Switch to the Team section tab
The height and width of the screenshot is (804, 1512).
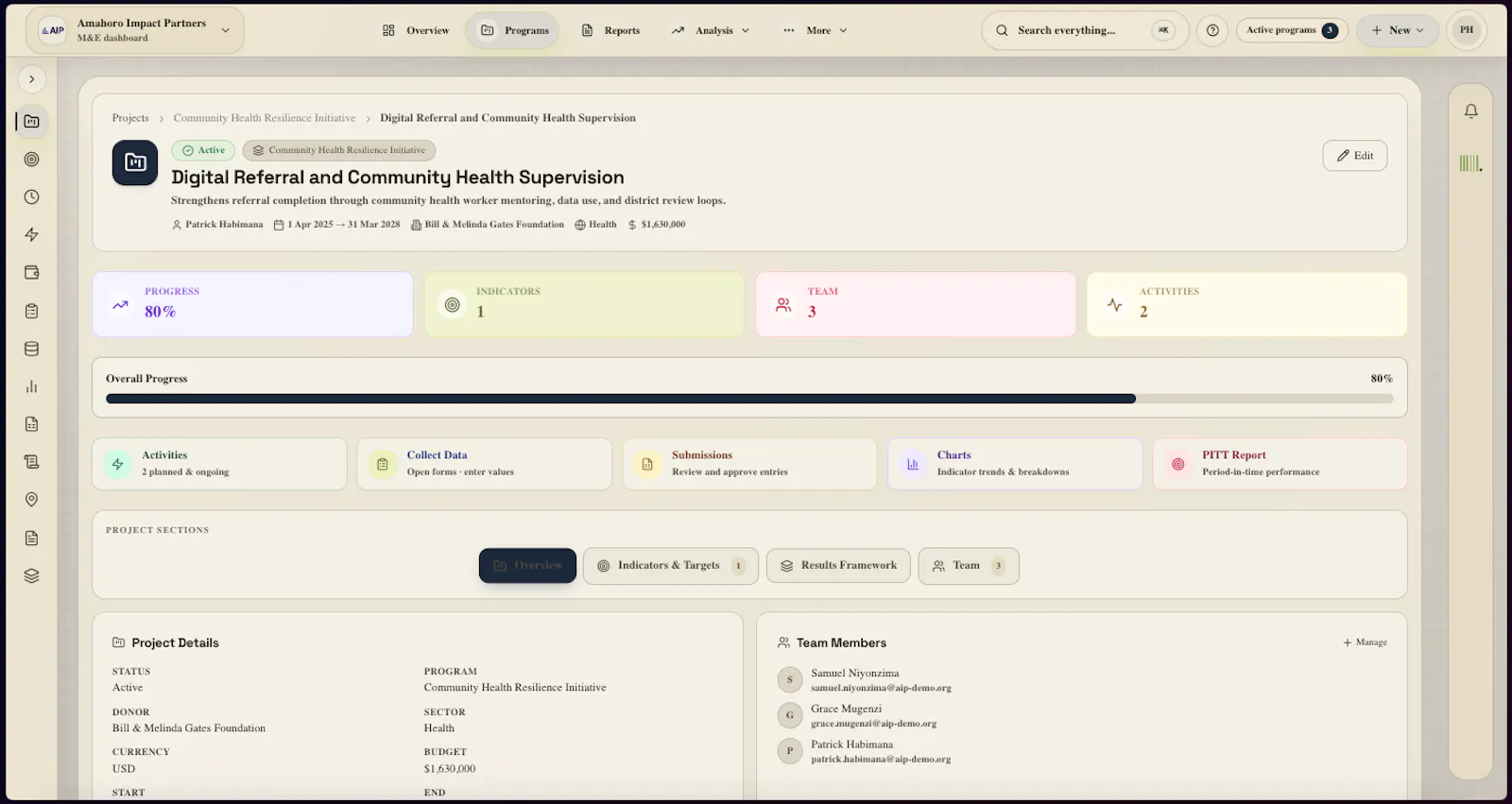(x=969, y=566)
